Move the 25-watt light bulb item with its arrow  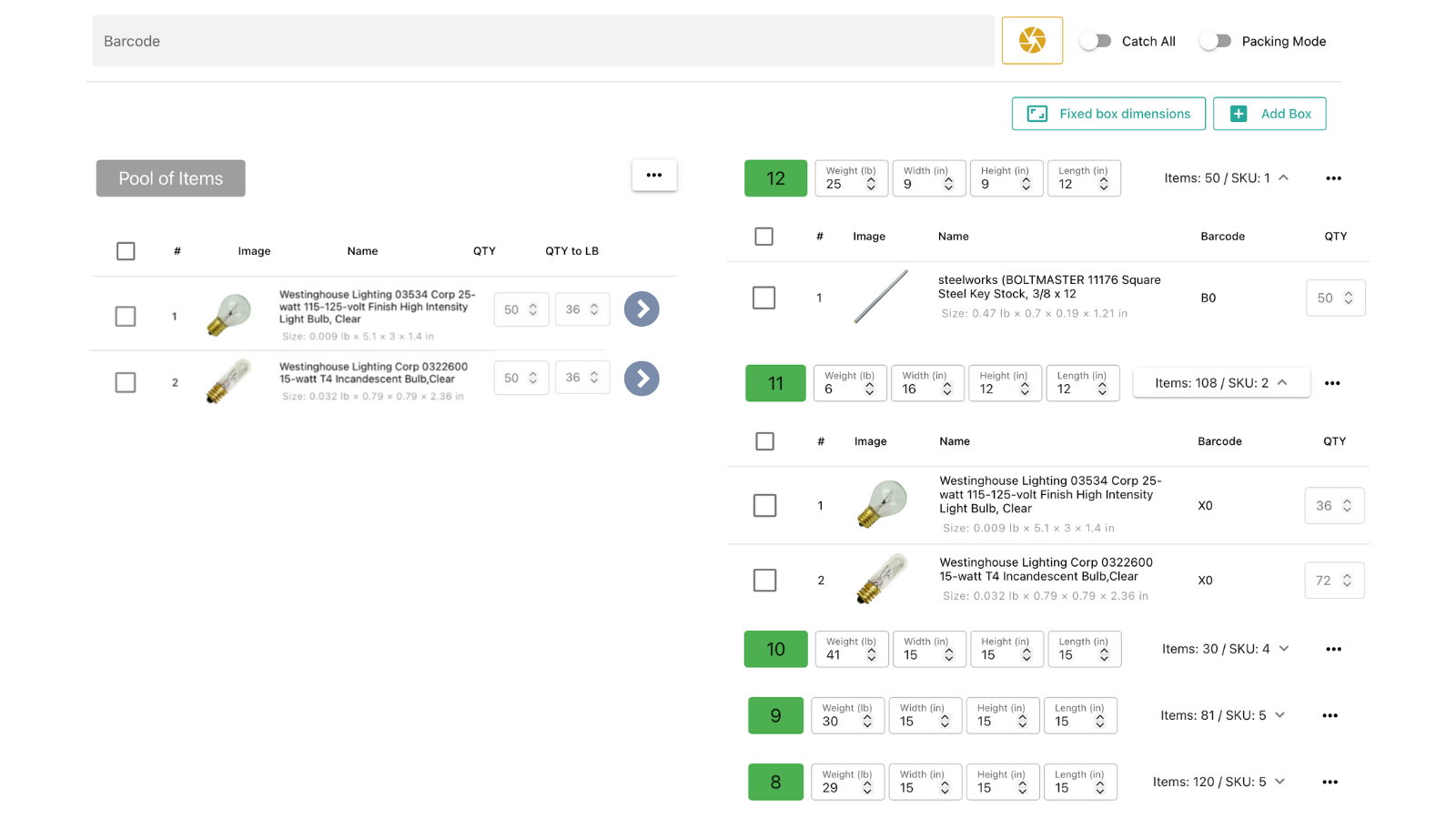click(x=642, y=309)
